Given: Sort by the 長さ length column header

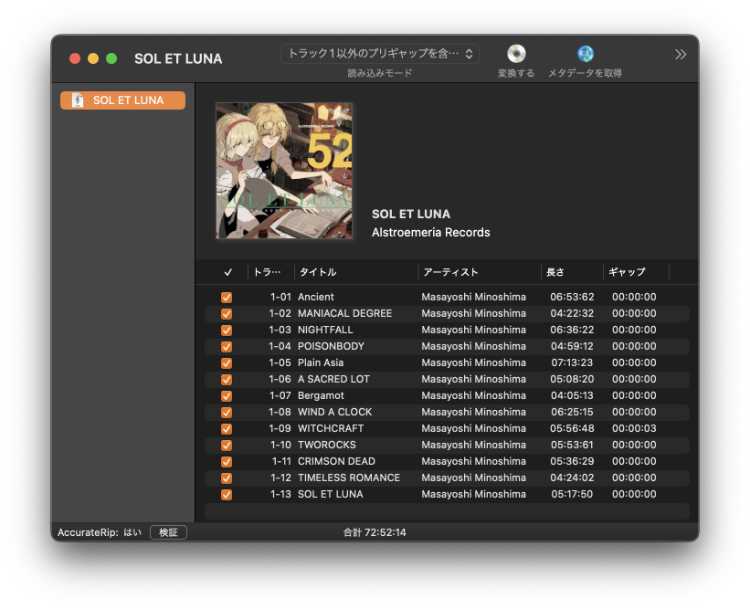Looking at the screenshot, I should point(572,272).
